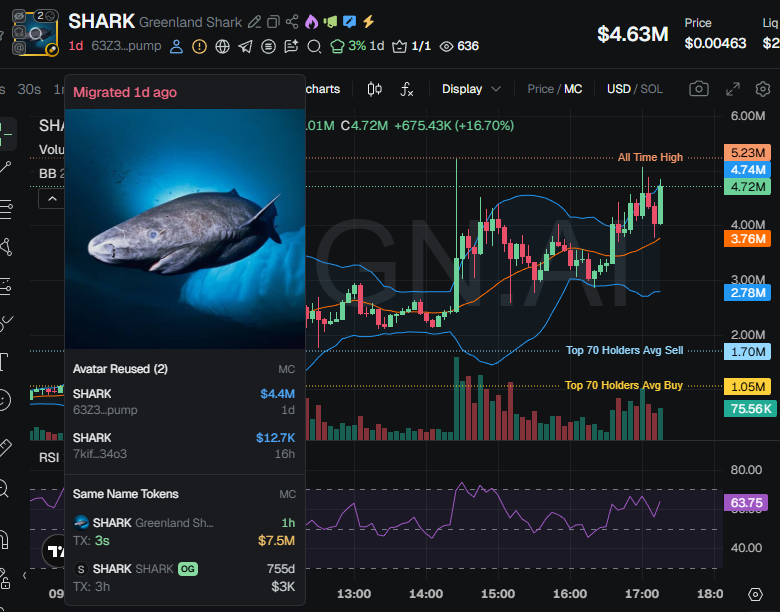The width and height of the screenshot is (780, 612).
Task: Click the @ icon on the token avatar
Action: pyautogui.click(x=19, y=48)
